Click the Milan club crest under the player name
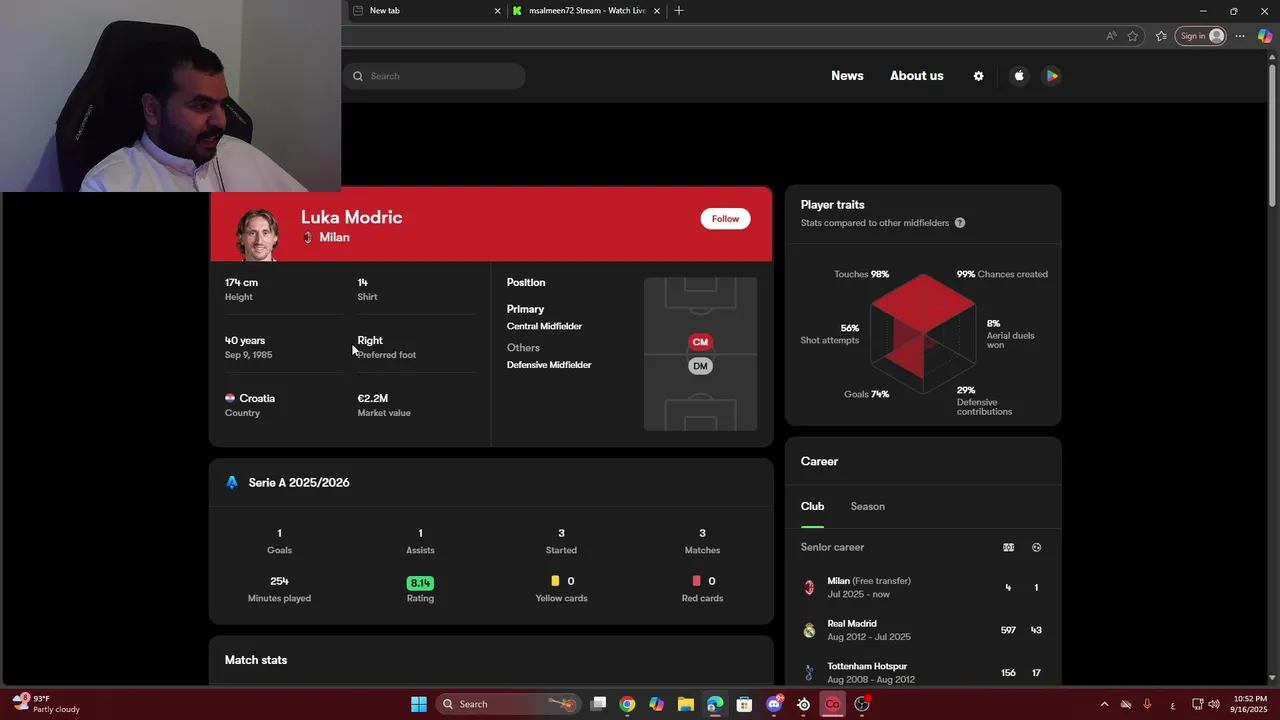The image size is (1280, 720). coord(308,238)
